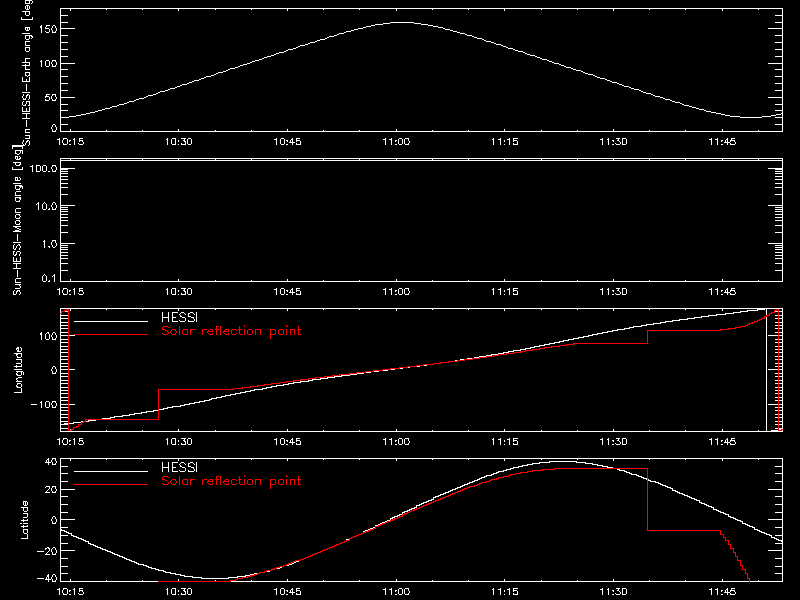800x600 pixels.
Task: Click white HESSI legend line in Latitude plot
Action: tap(111, 471)
